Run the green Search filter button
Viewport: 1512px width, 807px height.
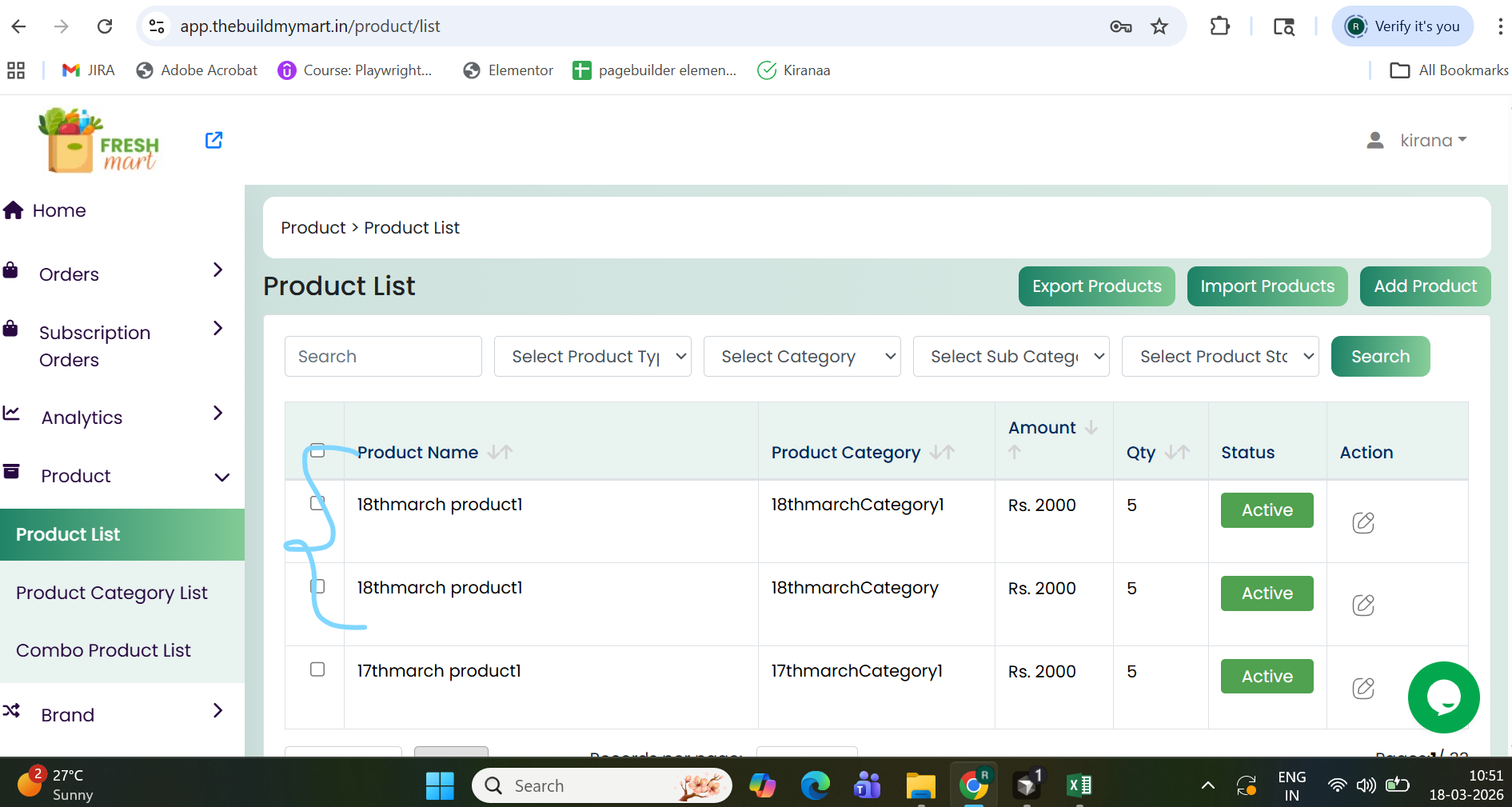[x=1381, y=356]
